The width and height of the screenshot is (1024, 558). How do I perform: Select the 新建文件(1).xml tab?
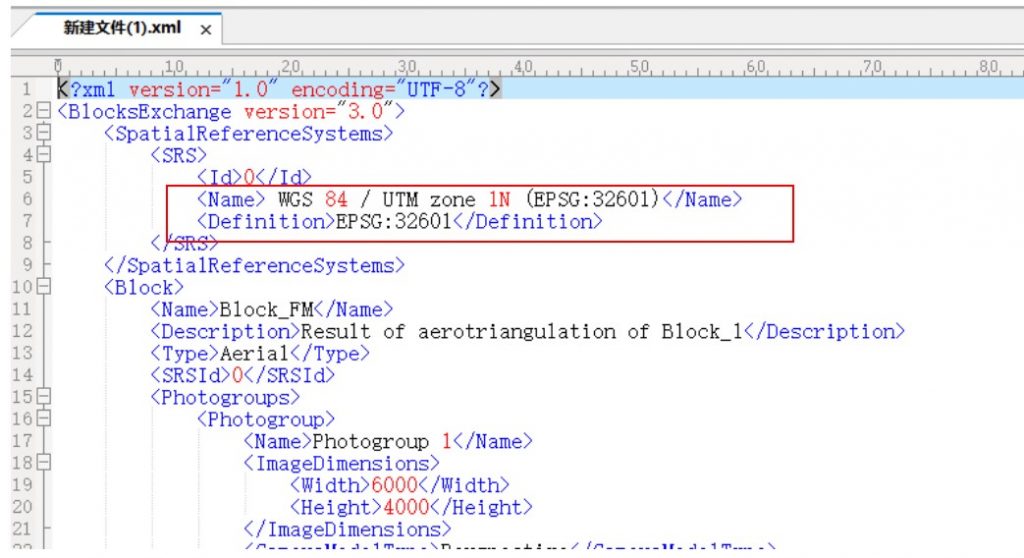[x=122, y=28]
